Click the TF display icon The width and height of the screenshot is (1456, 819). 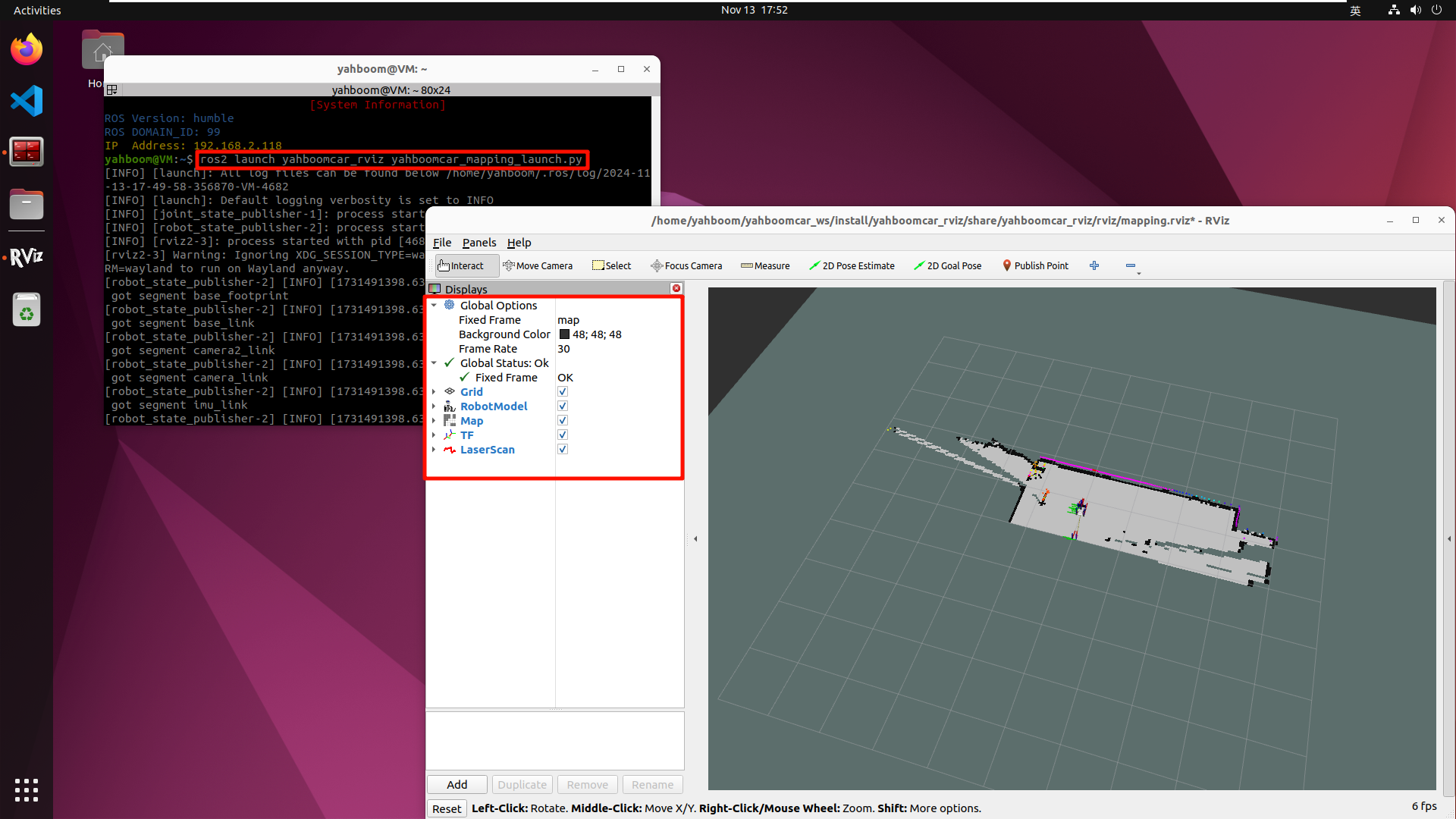click(450, 435)
